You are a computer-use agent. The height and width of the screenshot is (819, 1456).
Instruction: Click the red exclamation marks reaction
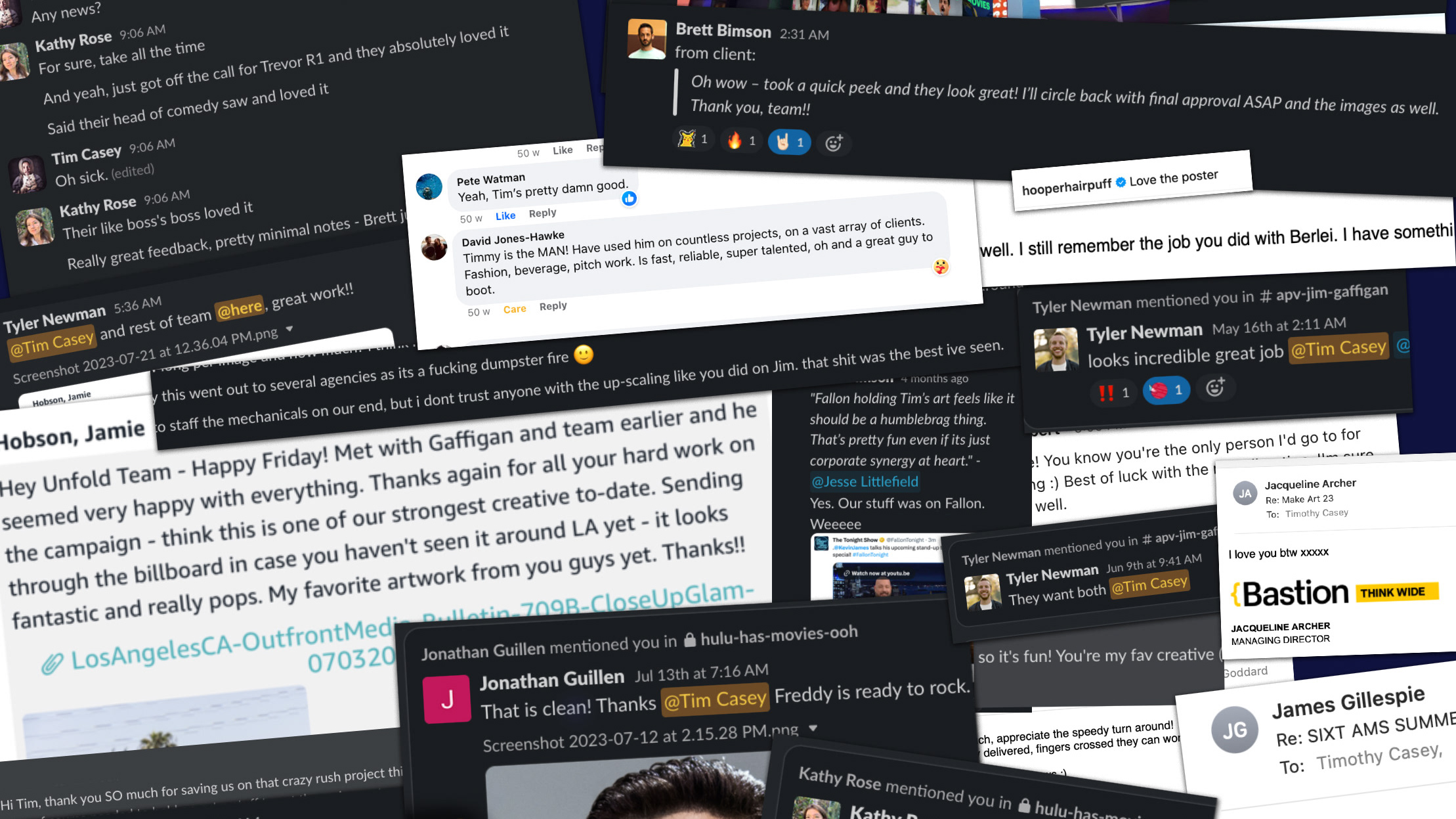[1114, 393]
